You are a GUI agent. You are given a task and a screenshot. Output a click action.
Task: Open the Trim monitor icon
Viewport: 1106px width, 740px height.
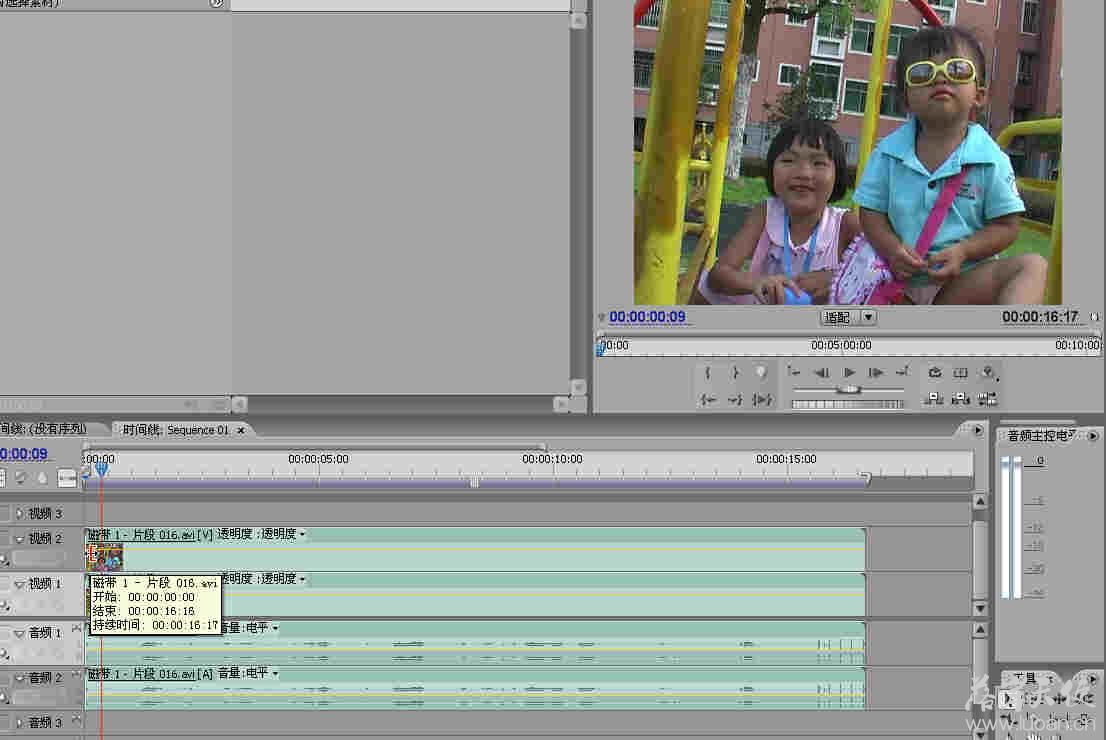(x=988, y=400)
